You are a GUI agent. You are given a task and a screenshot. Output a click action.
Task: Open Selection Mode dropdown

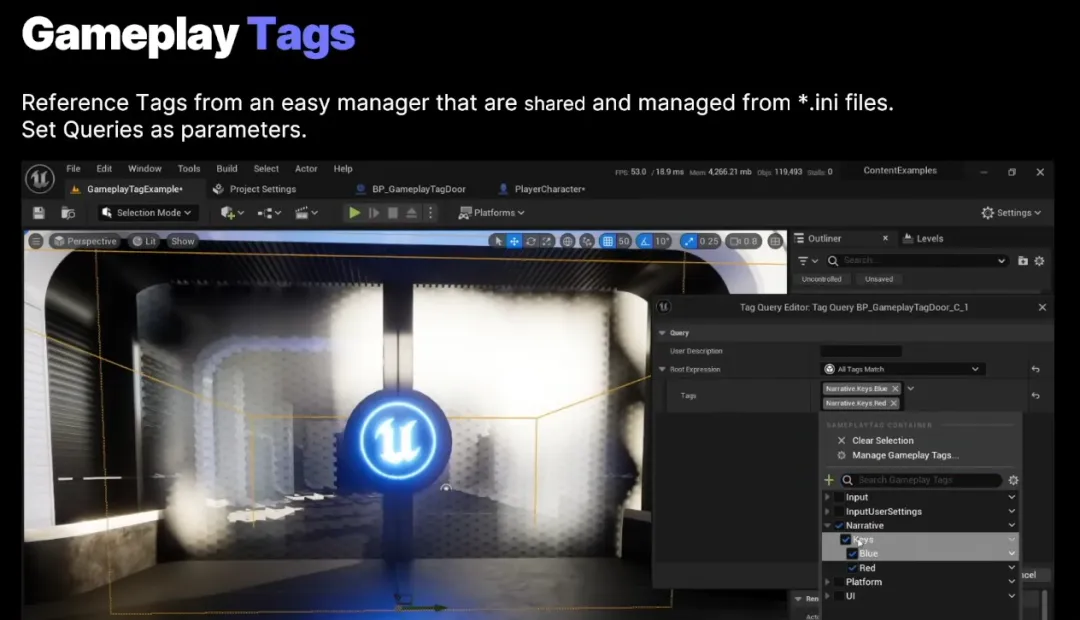[x=146, y=213]
